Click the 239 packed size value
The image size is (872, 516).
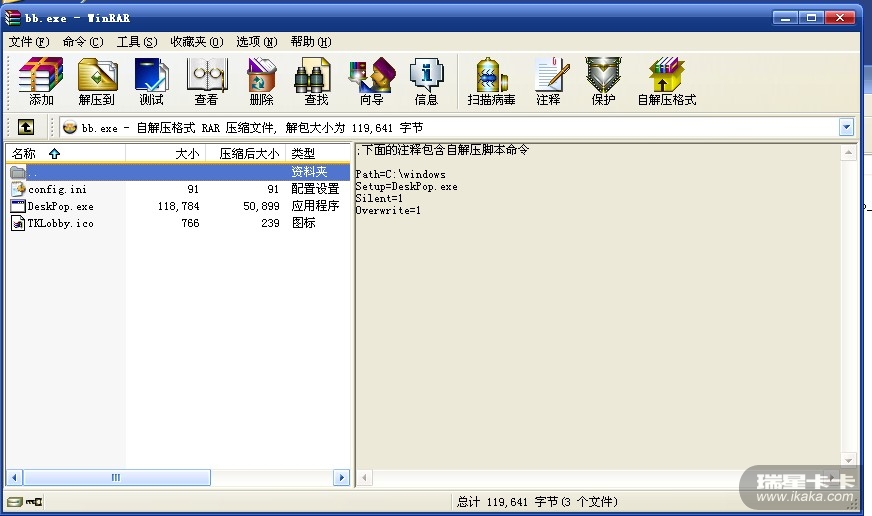[270, 224]
